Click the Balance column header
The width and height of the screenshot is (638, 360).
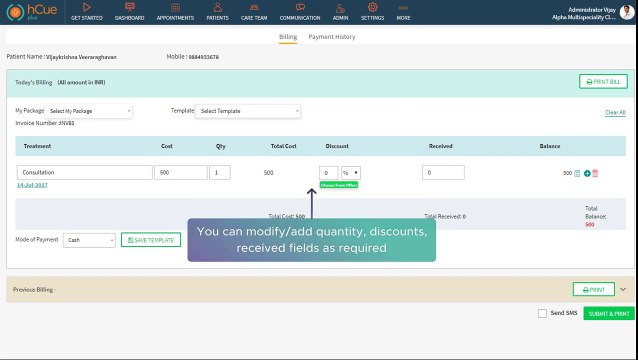point(550,146)
